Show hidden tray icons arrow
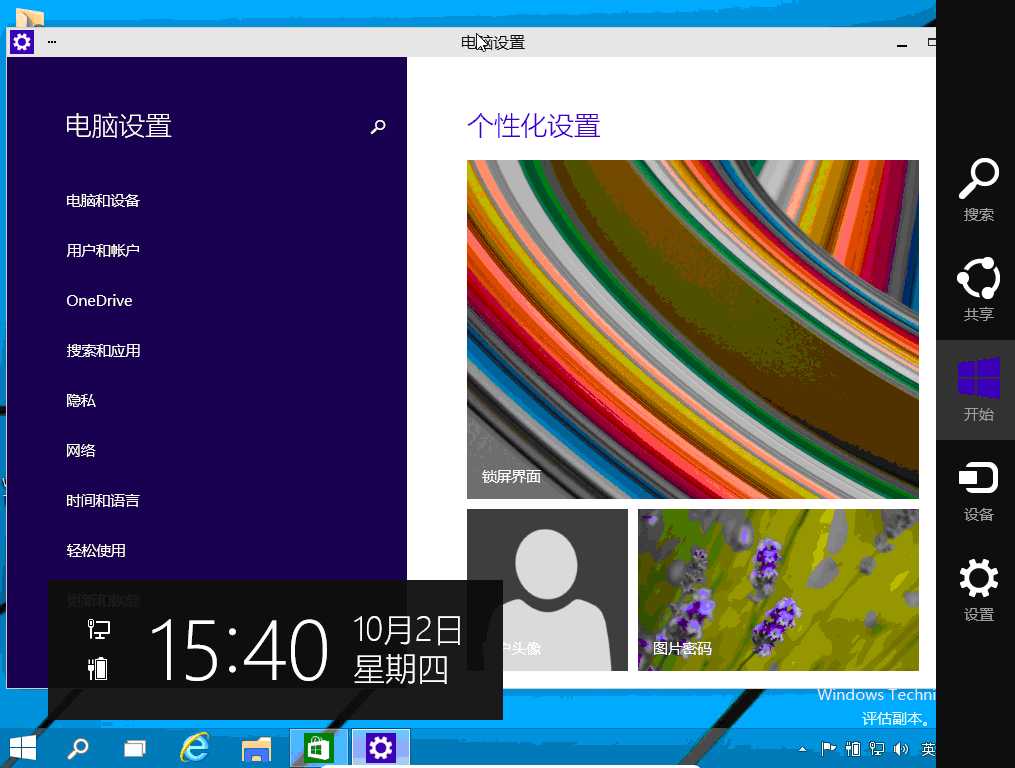Viewport: 1015px width, 768px height. [803, 749]
